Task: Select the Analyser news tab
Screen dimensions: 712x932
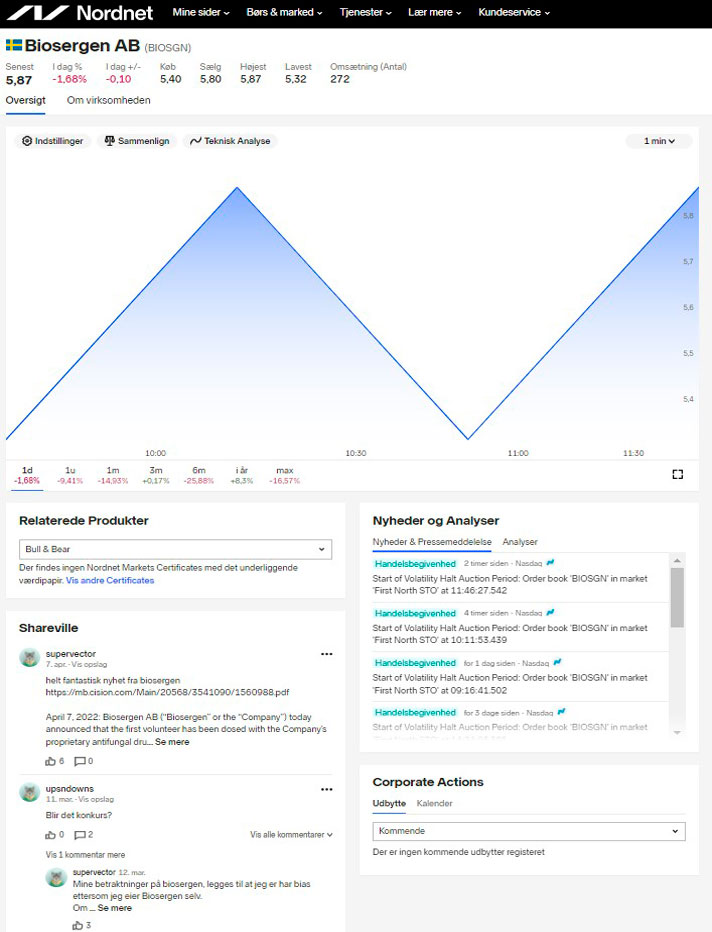Action: point(520,542)
